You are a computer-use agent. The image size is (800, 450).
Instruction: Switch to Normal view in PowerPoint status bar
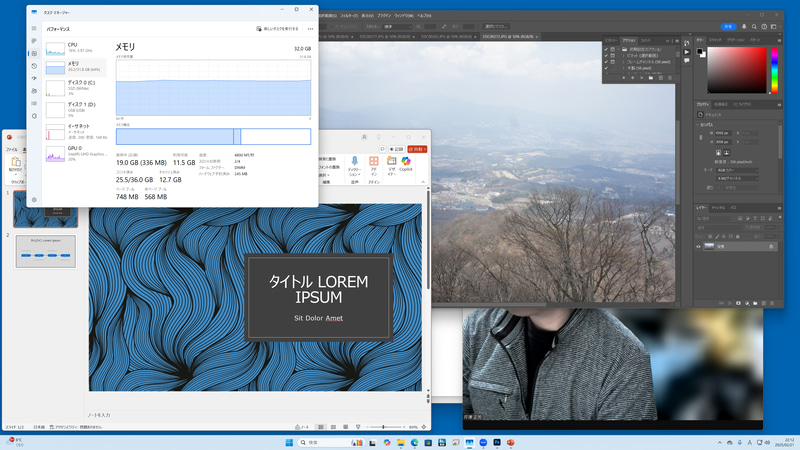click(321, 427)
